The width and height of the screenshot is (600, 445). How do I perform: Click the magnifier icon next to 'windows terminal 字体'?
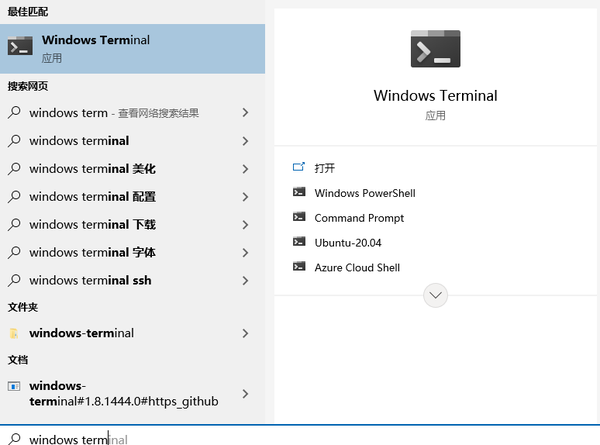click(14, 253)
